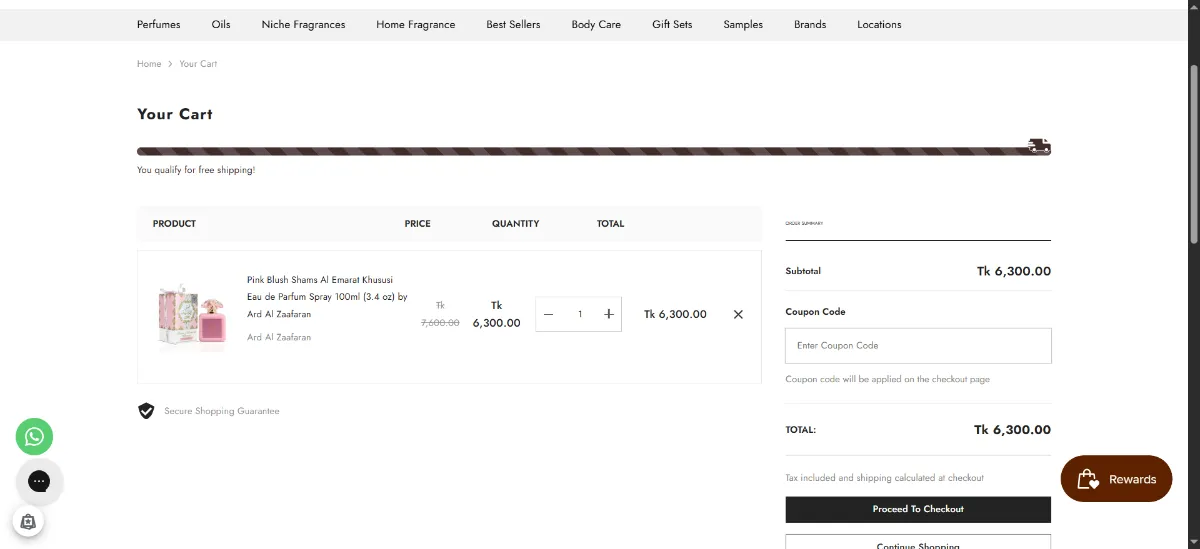This screenshot has width=1200, height=549.
Task: Open the Rewards button
Action: tap(1116, 479)
